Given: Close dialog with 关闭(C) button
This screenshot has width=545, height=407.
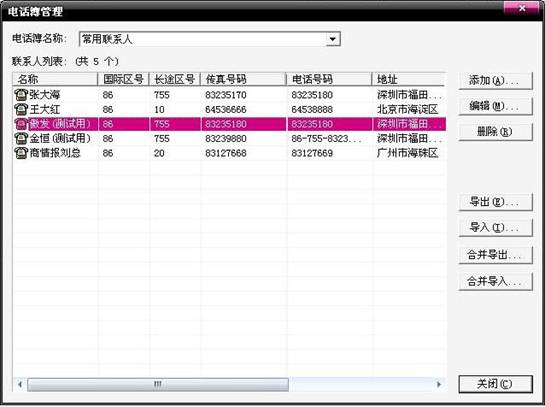Looking at the screenshot, I should (x=495, y=384).
